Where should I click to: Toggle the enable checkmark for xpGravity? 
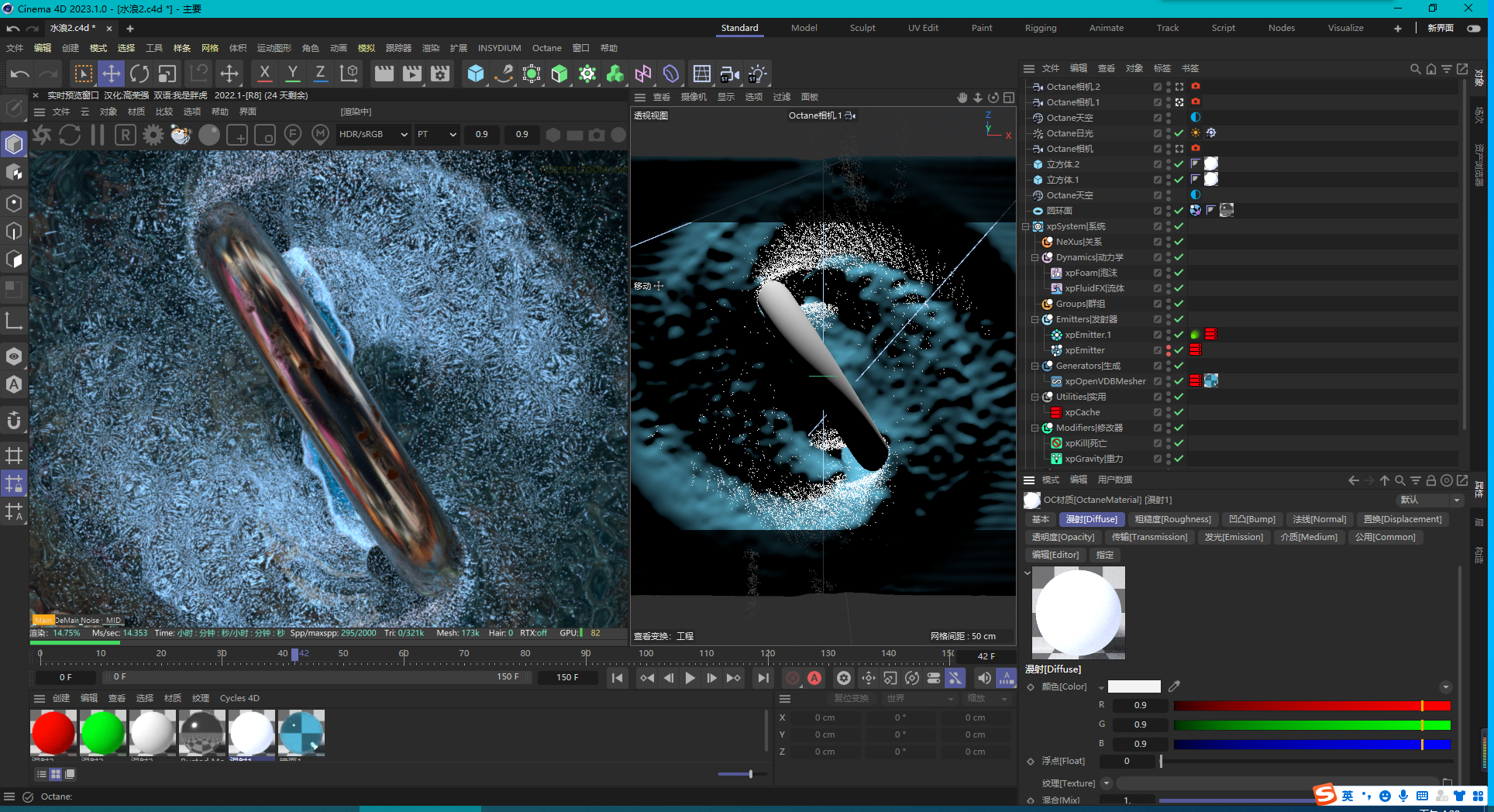pos(1179,459)
